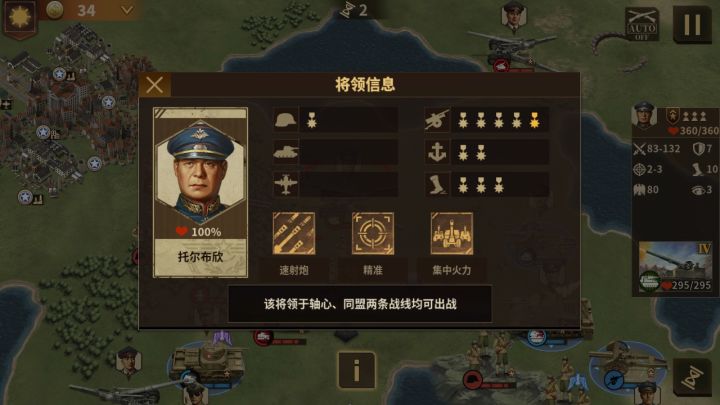Pause the game with the pause button
Screen dimensions: 720x405
pyautogui.click(x=692, y=25)
